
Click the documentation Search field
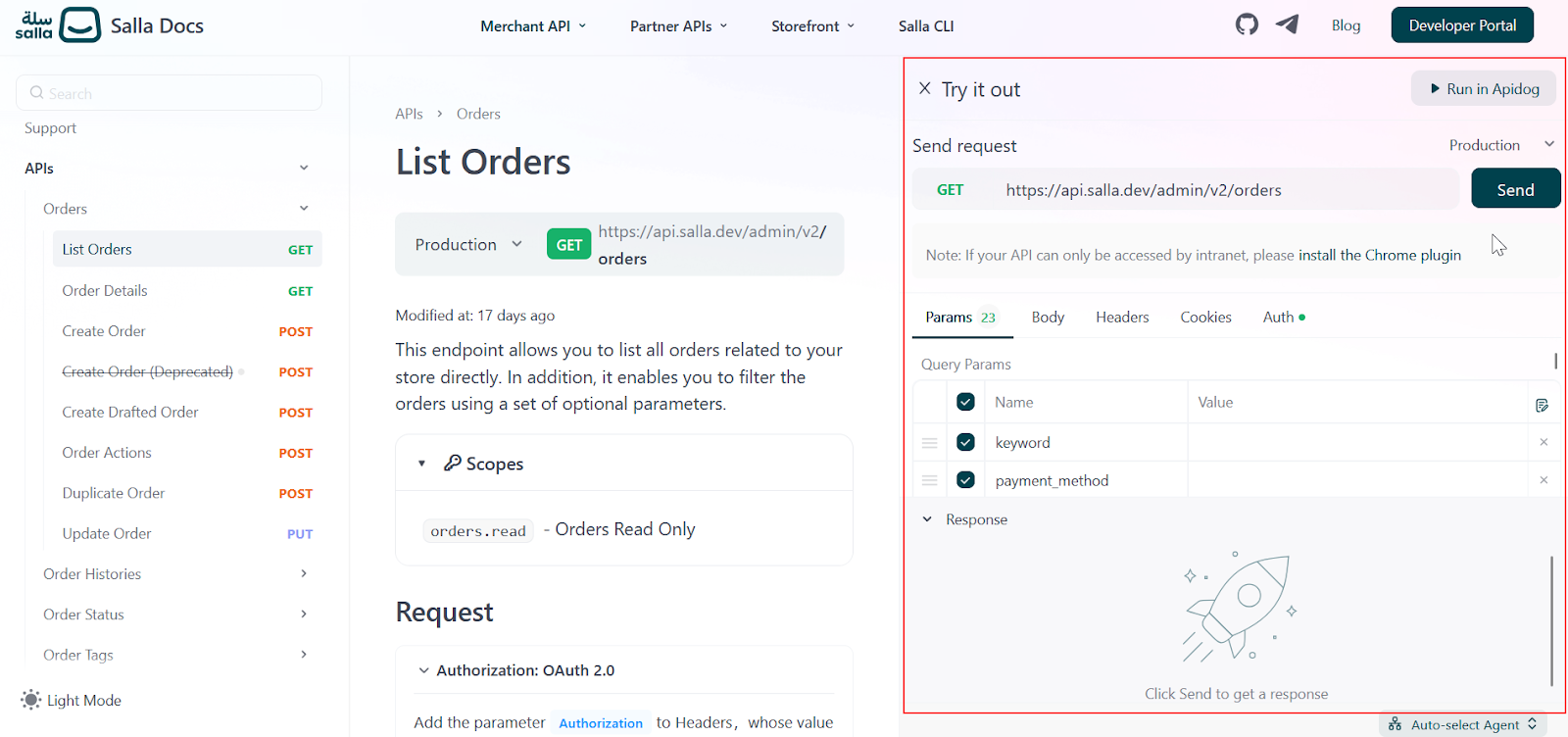[169, 93]
